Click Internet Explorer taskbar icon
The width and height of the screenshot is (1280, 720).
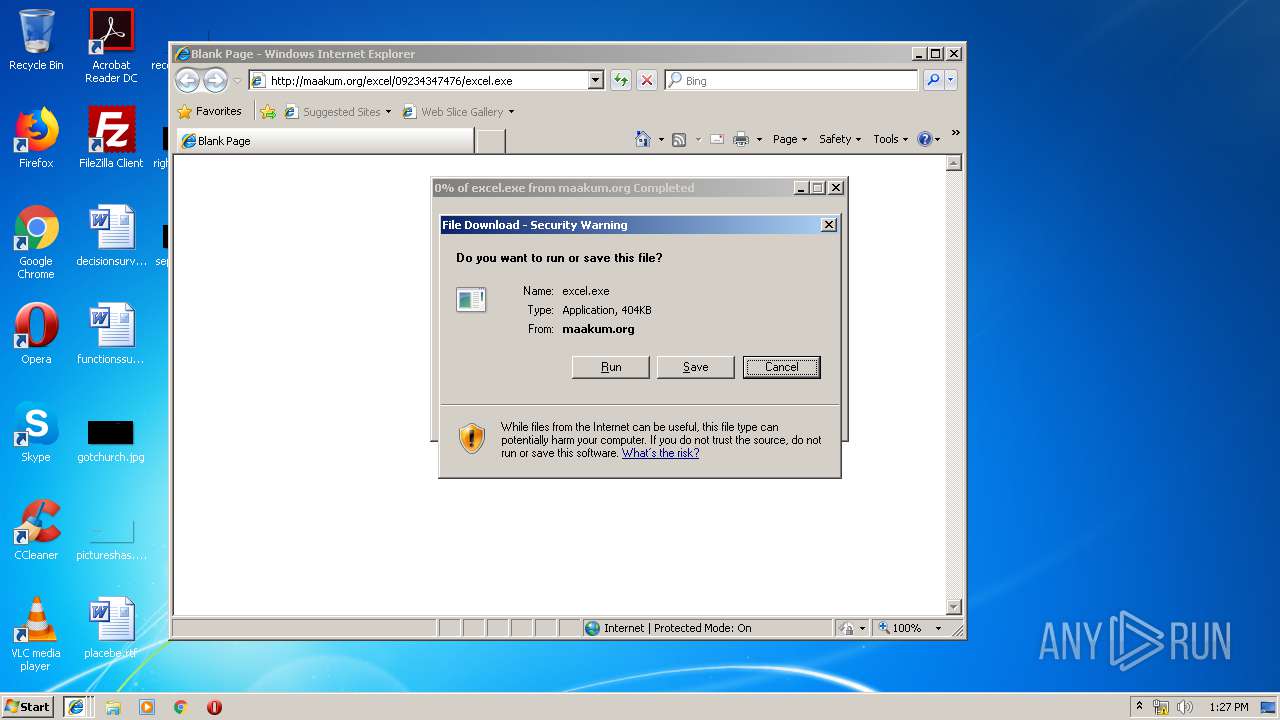click(77, 706)
